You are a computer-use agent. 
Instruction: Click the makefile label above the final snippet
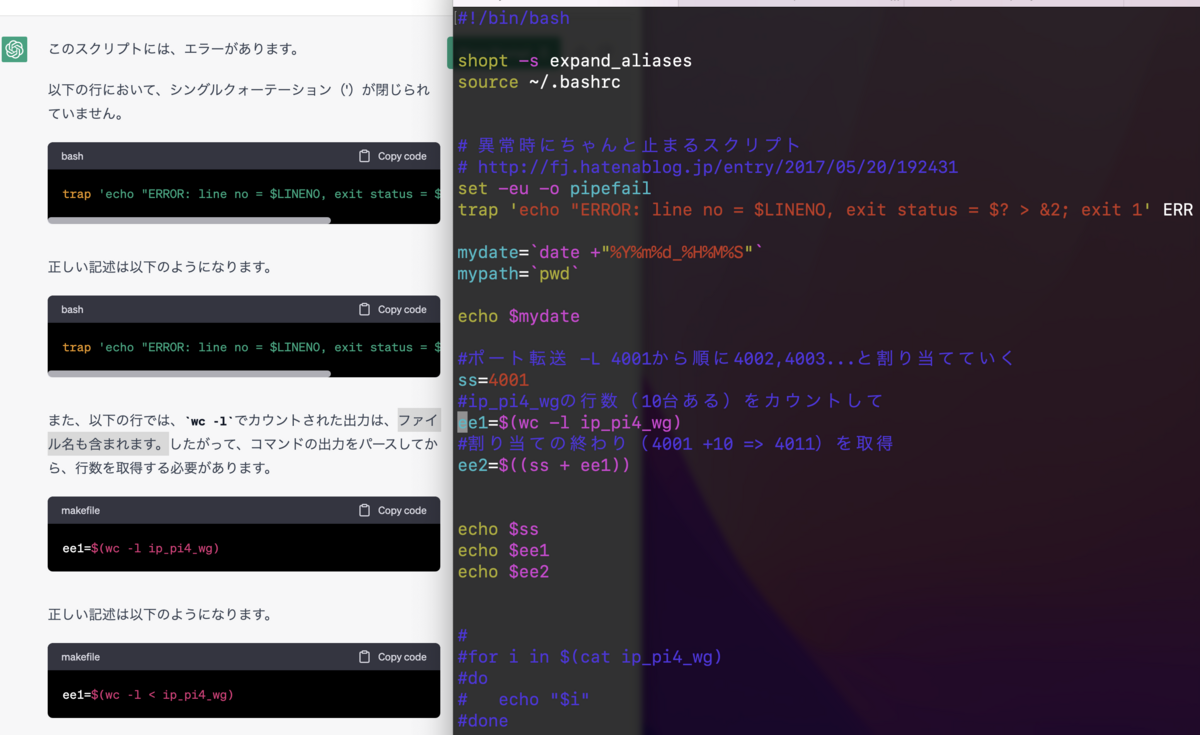[x=78, y=657]
